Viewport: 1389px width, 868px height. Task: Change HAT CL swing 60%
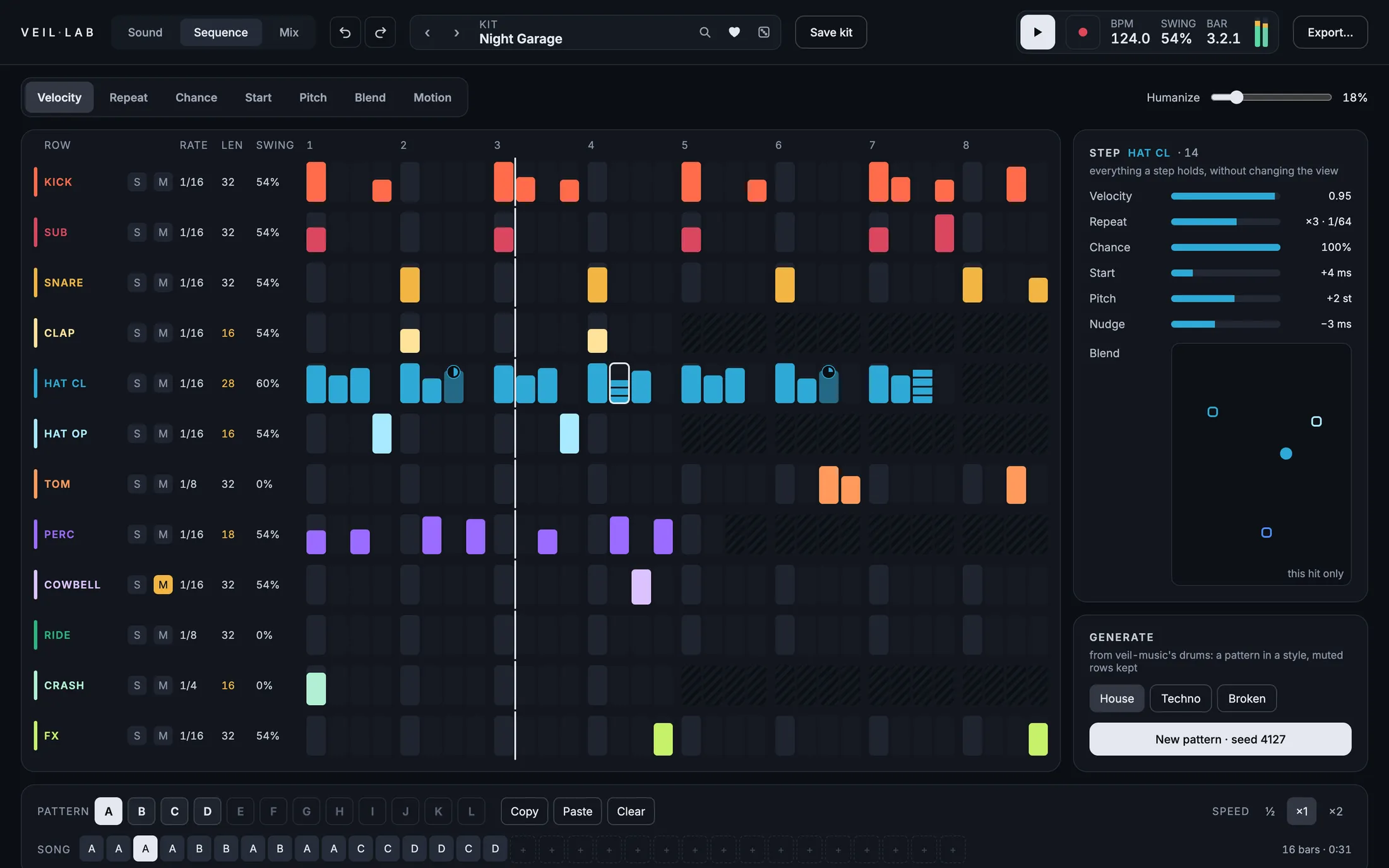tap(268, 383)
